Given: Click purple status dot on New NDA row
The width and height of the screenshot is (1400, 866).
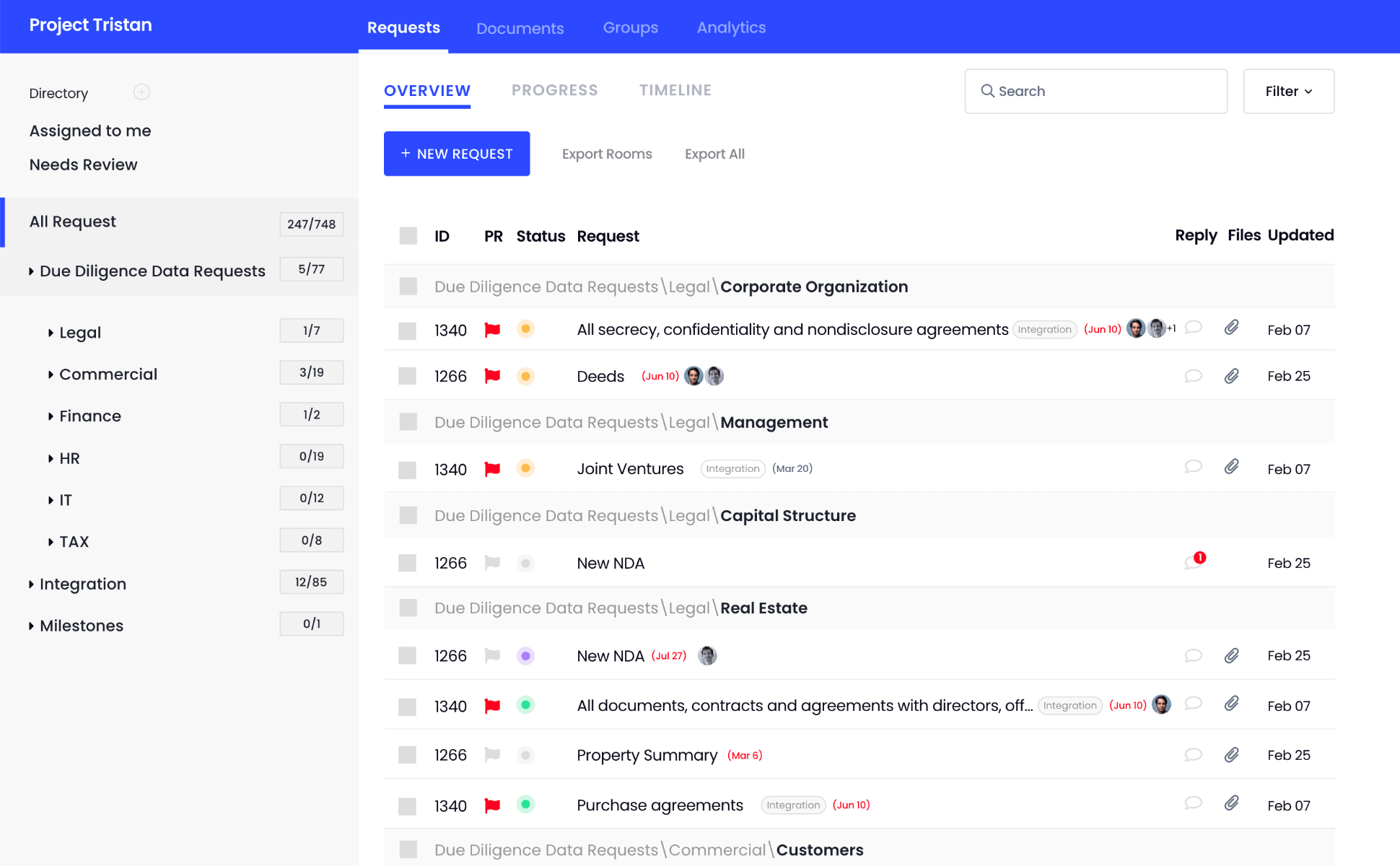Looking at the screenshot, I should click(525, 656).
